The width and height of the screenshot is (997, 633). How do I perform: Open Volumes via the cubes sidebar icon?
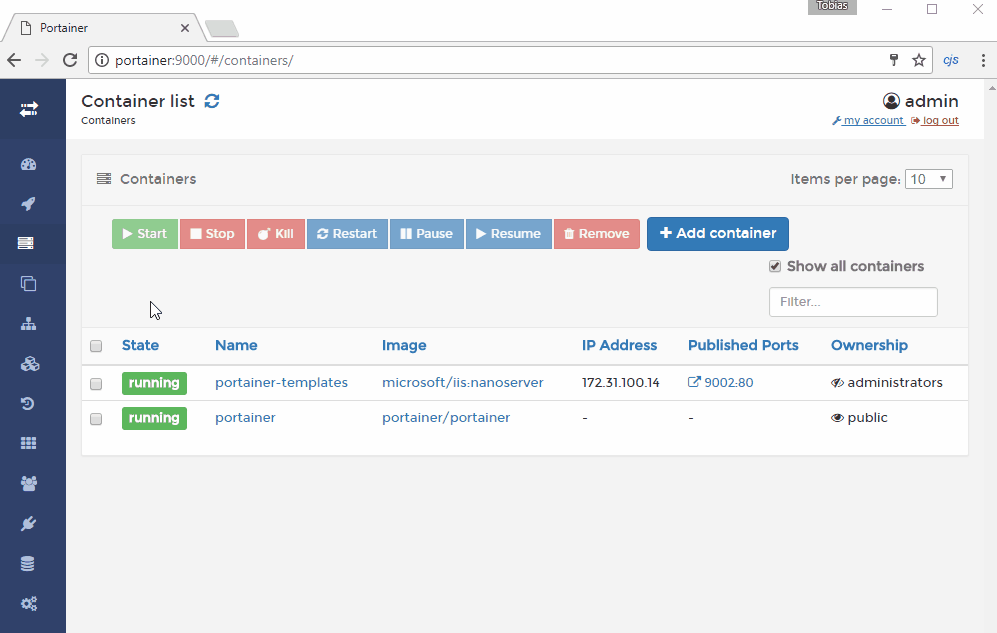pyautogui.click(x=28, y=364)
